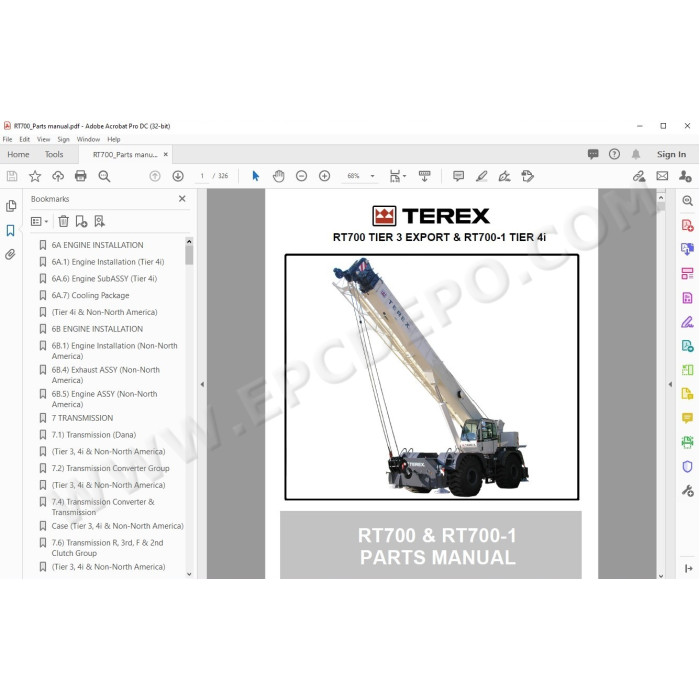Open bookmark 7 TRANSMISSION
This screenshot has height=700, width=700.
83,418
